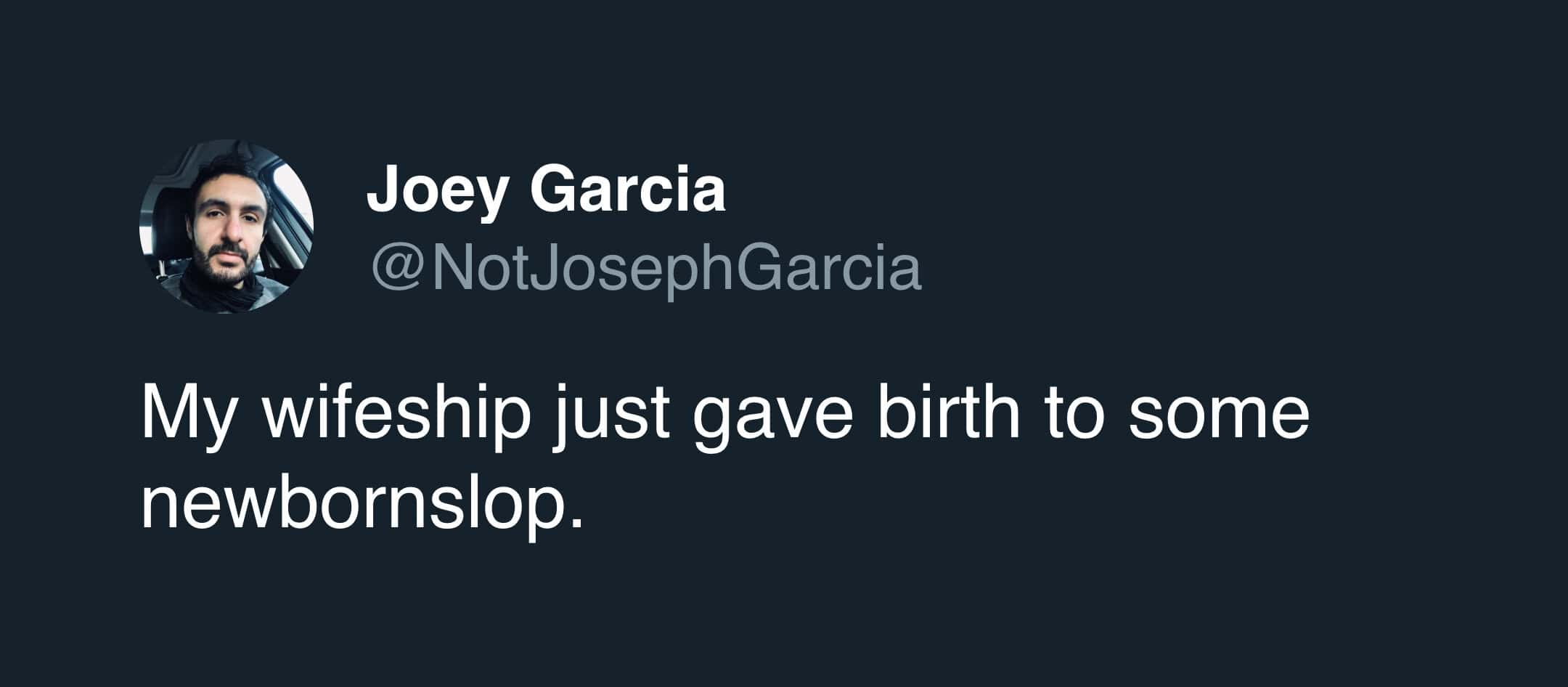Click the surname "Garcia" in the bold name
Viewport: 1568px width, 687px height.
coord(628,189)
